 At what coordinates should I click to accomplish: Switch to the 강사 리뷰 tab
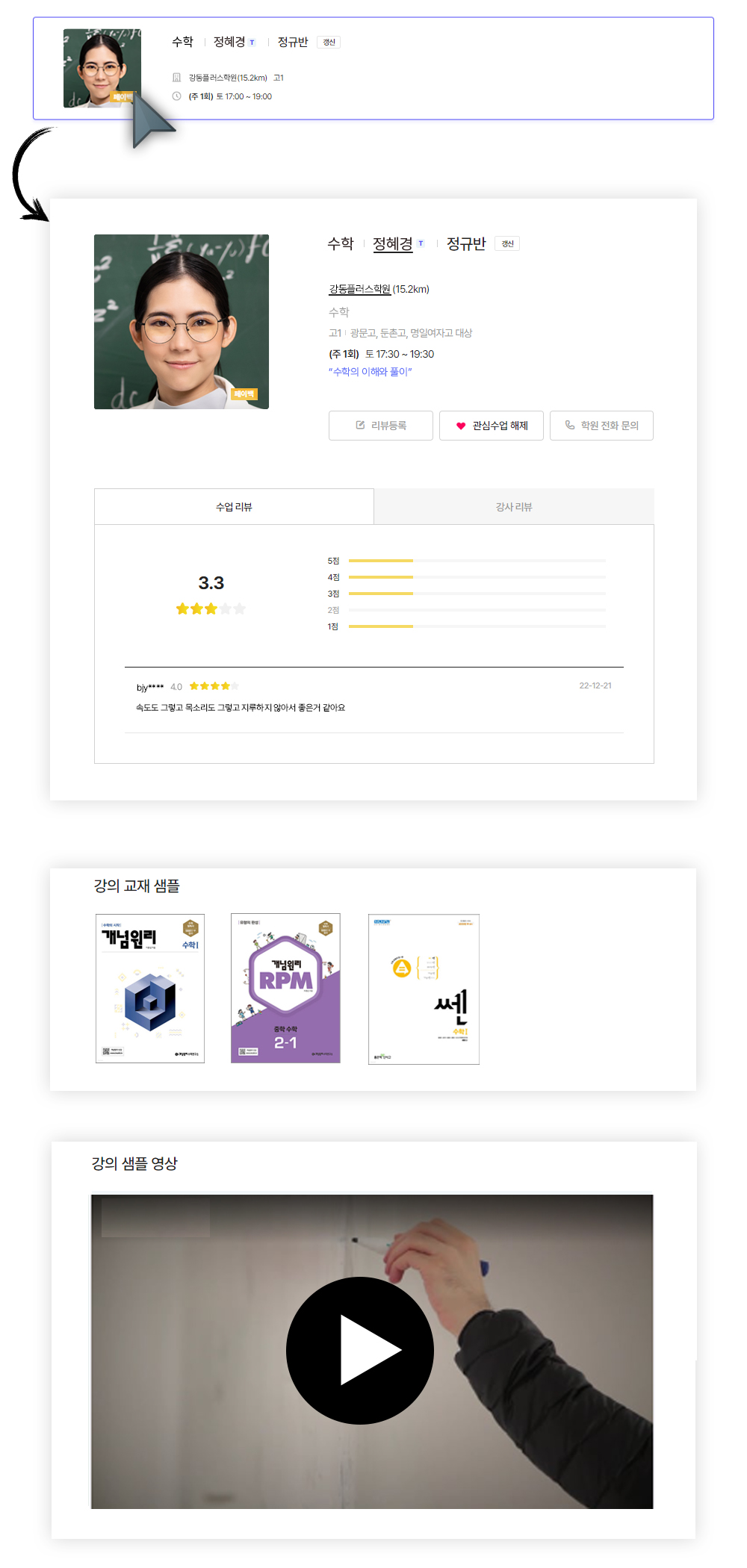514,507
